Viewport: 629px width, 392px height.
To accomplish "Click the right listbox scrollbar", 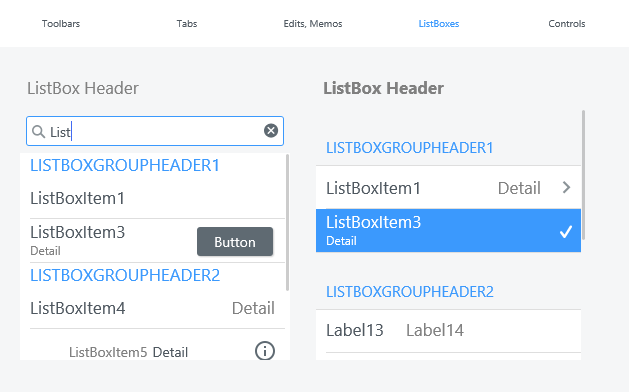I will [583, 175].
